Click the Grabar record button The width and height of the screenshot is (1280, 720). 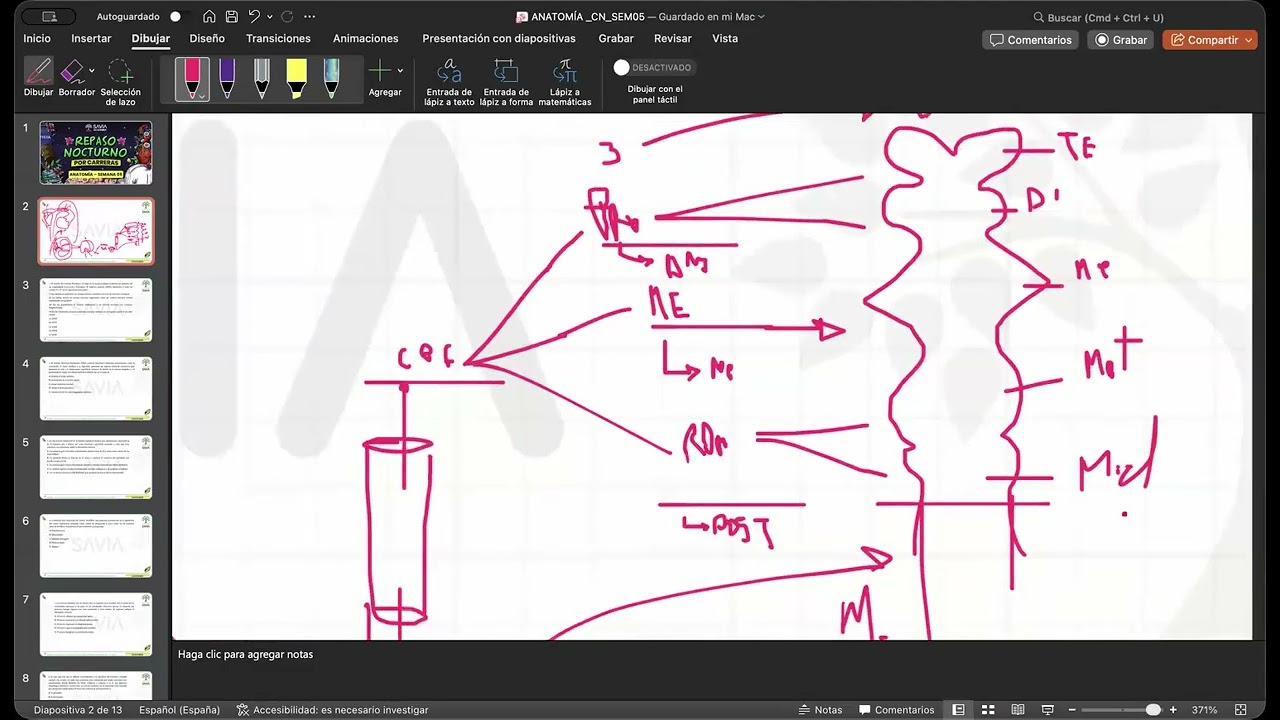pyautogui.click(x=1120, y=40)
